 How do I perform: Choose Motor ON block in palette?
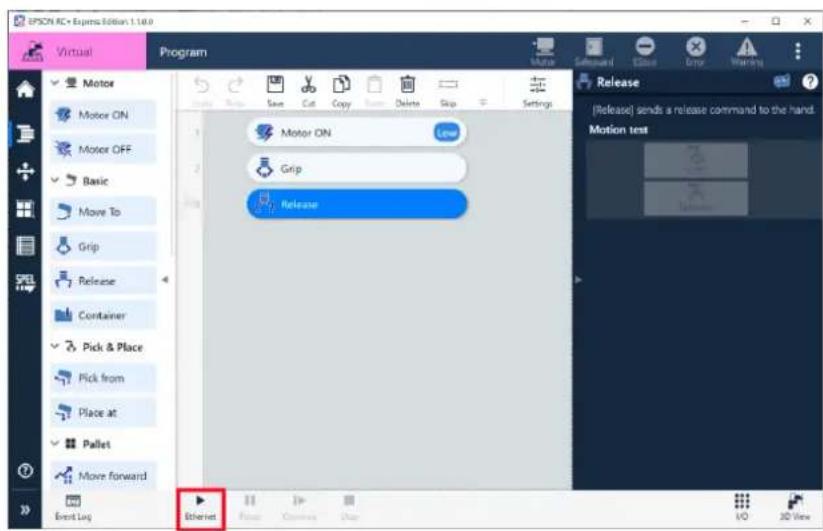coord(103,115)
